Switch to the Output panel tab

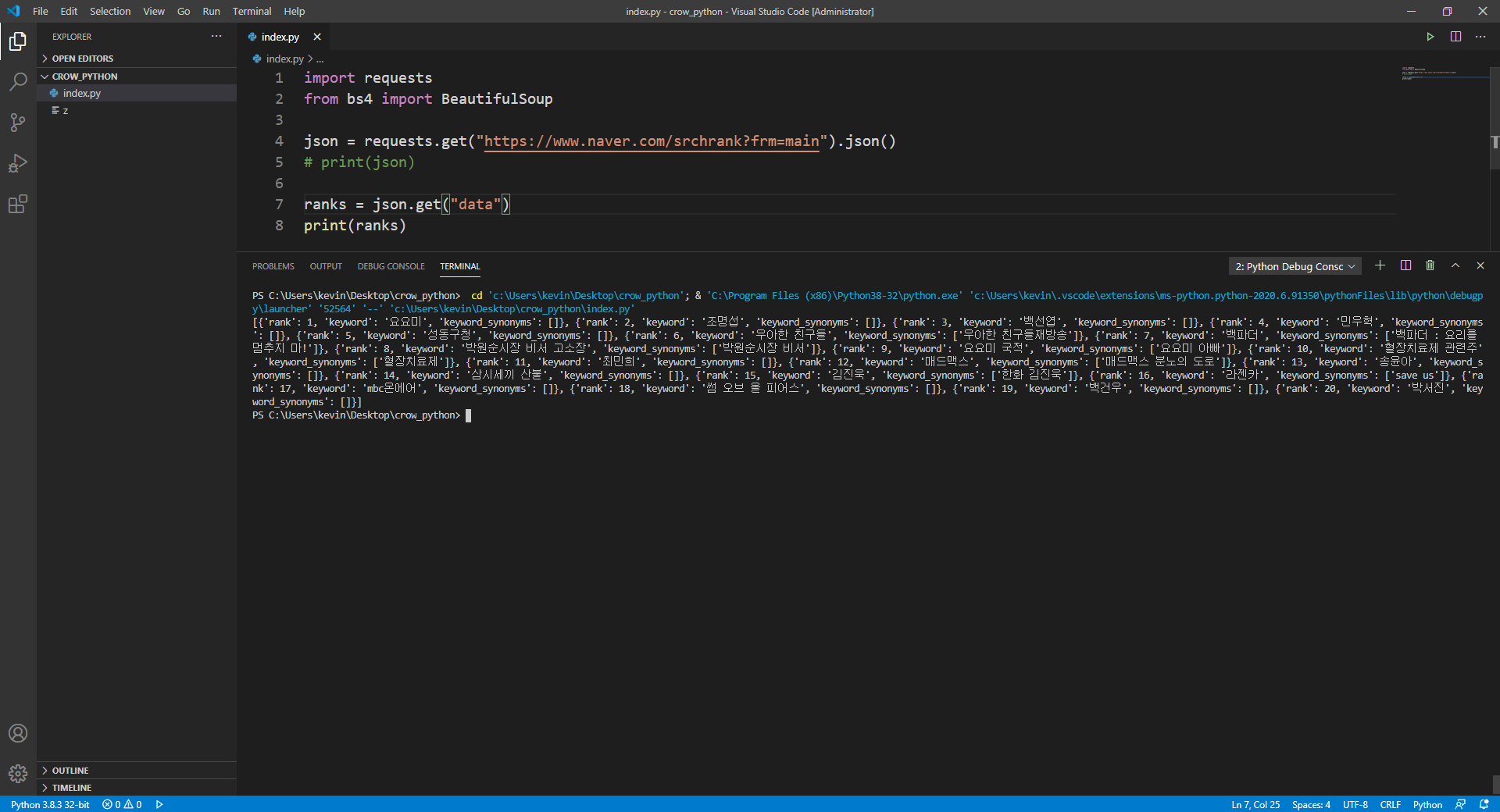click(x=326, y=266)
